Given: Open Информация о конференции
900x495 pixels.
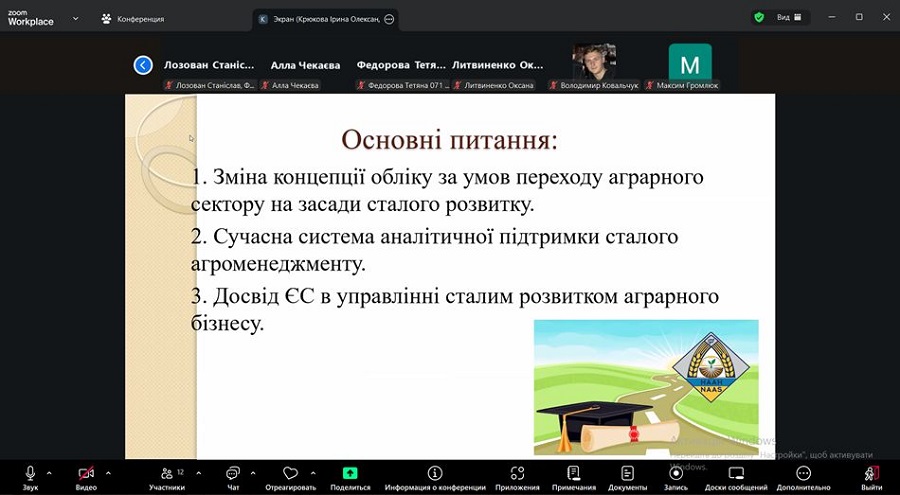Looking at the screenshot, I should point(434,474).
